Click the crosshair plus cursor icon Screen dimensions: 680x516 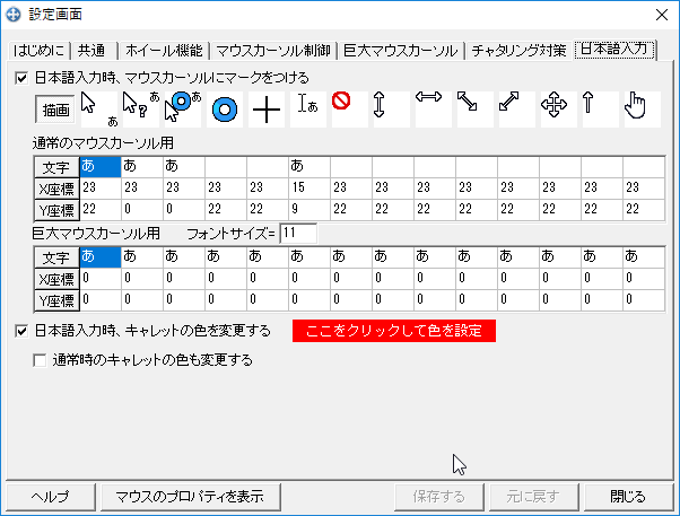coord(266,109)
